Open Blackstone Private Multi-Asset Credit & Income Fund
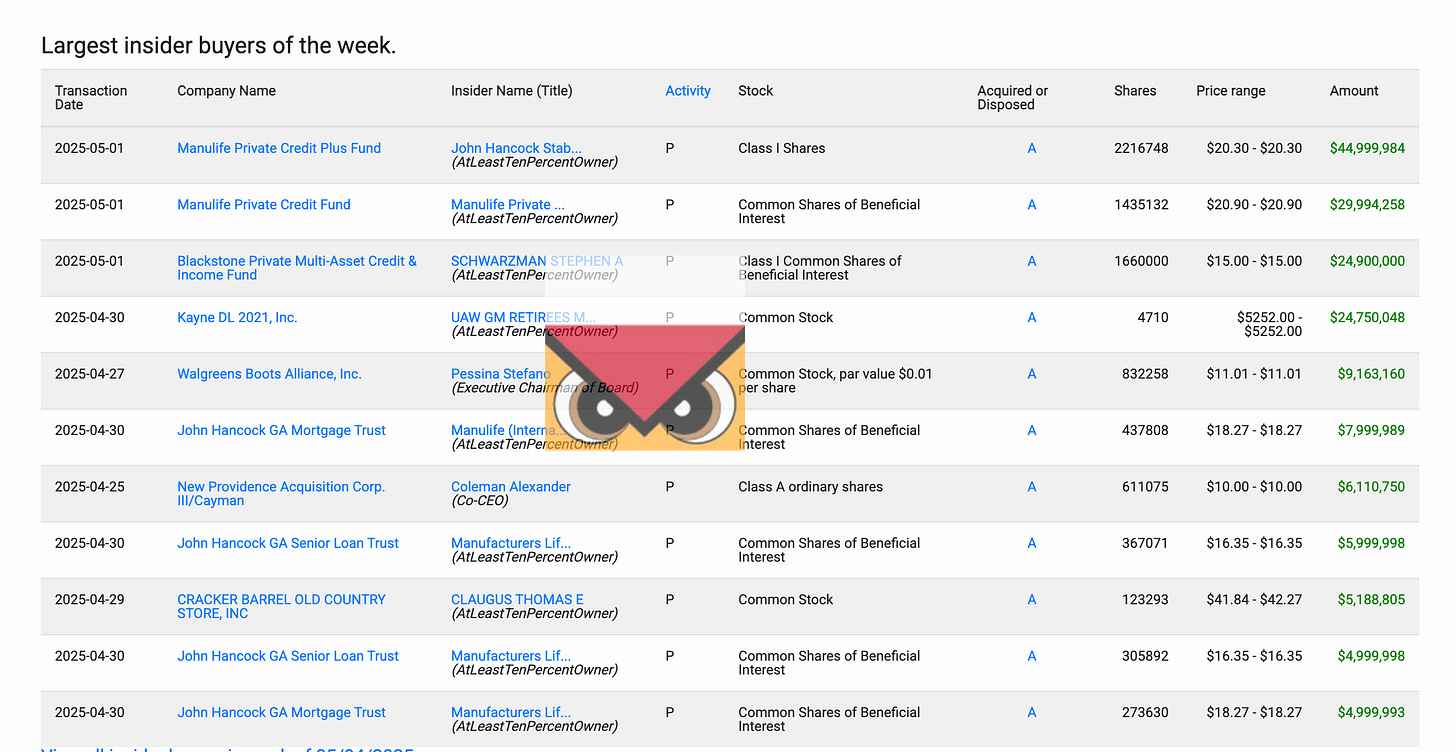1456x752 pixels. (297, 268)
